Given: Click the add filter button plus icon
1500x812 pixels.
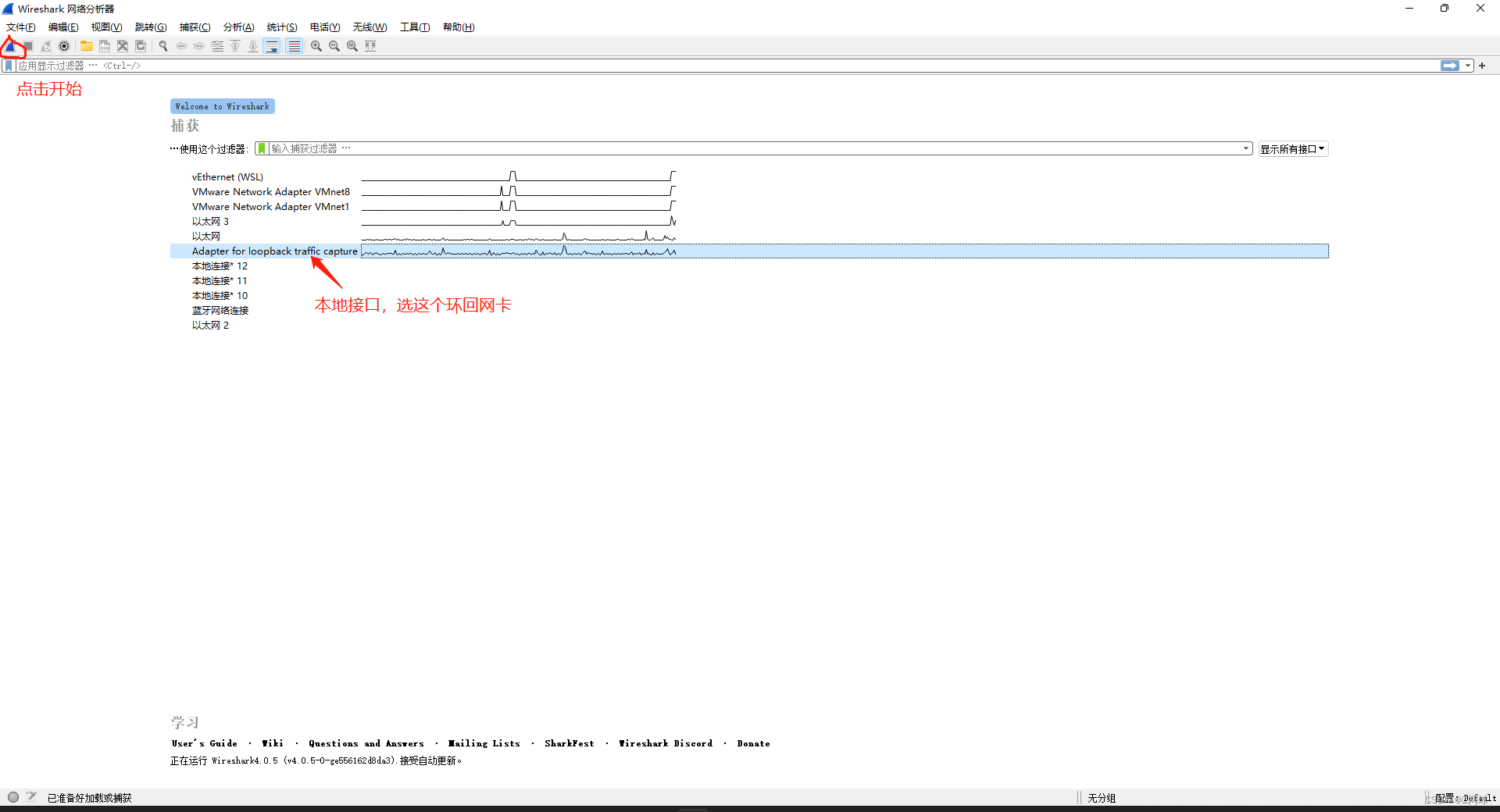Looking at the screenshot, I should click(1482, 66).
